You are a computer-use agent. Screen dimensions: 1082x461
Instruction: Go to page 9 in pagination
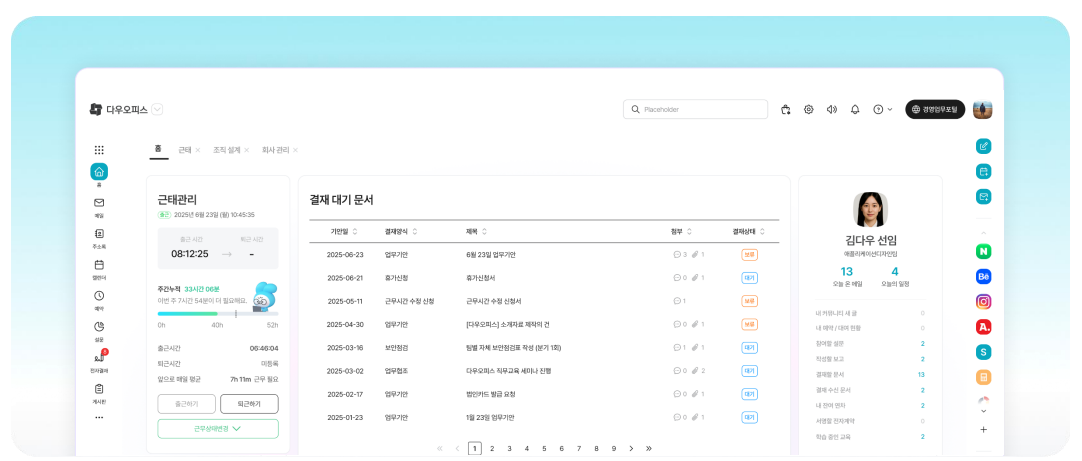tap(613, 449)
